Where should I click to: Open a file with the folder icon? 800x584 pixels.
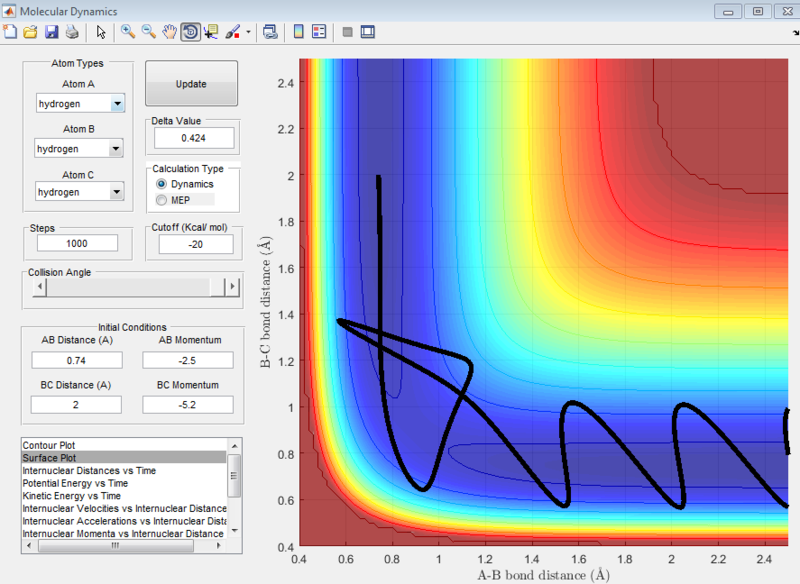pos(31,32)
